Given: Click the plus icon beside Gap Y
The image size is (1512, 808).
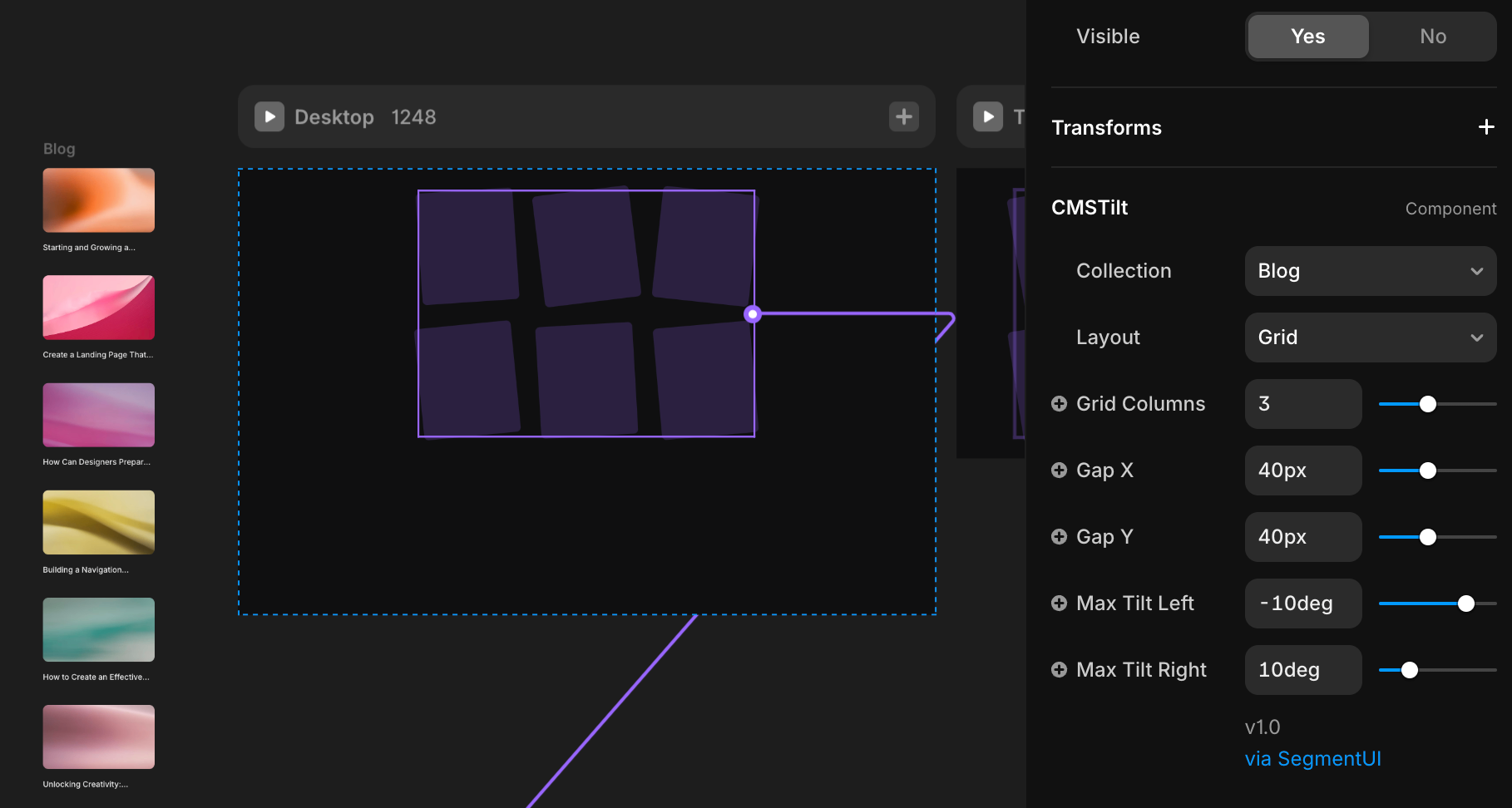Looking at the screenshot, I should (1059, 537).
